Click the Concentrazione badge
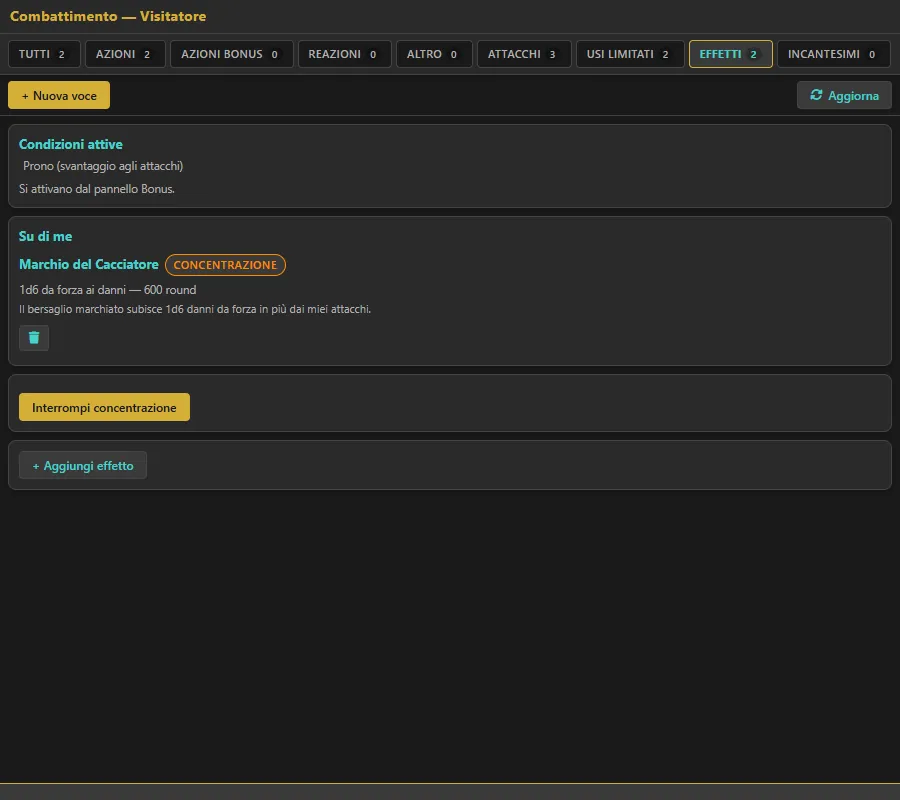The height and width of the screenshot is (800, 900). pos(226,265)
